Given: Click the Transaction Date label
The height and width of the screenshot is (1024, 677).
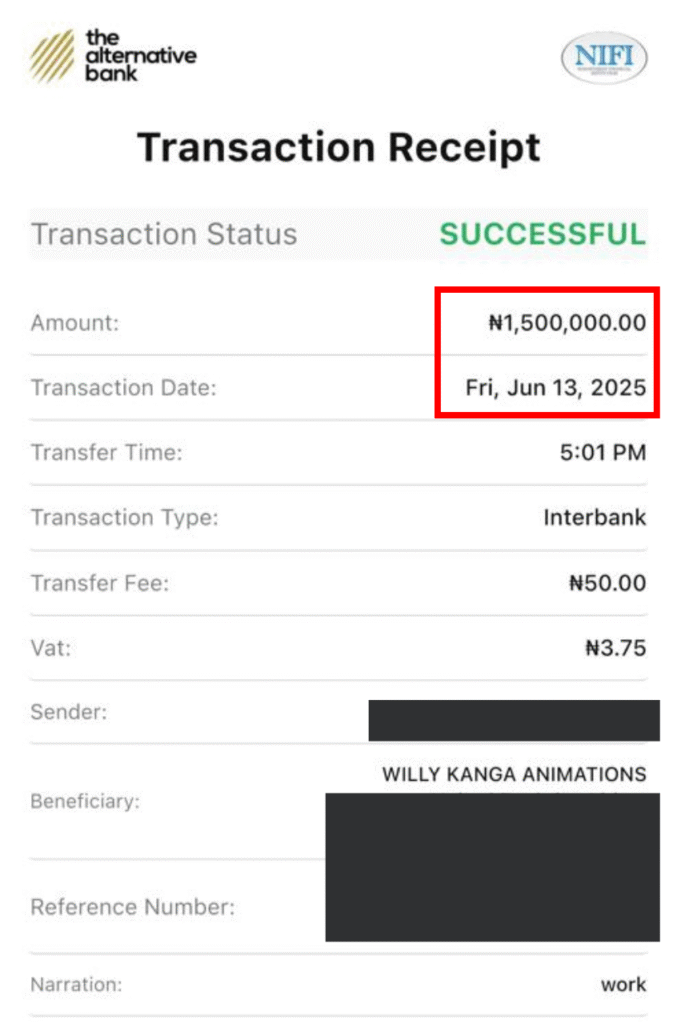Looking at the screenshot, I should click(123, 387).
